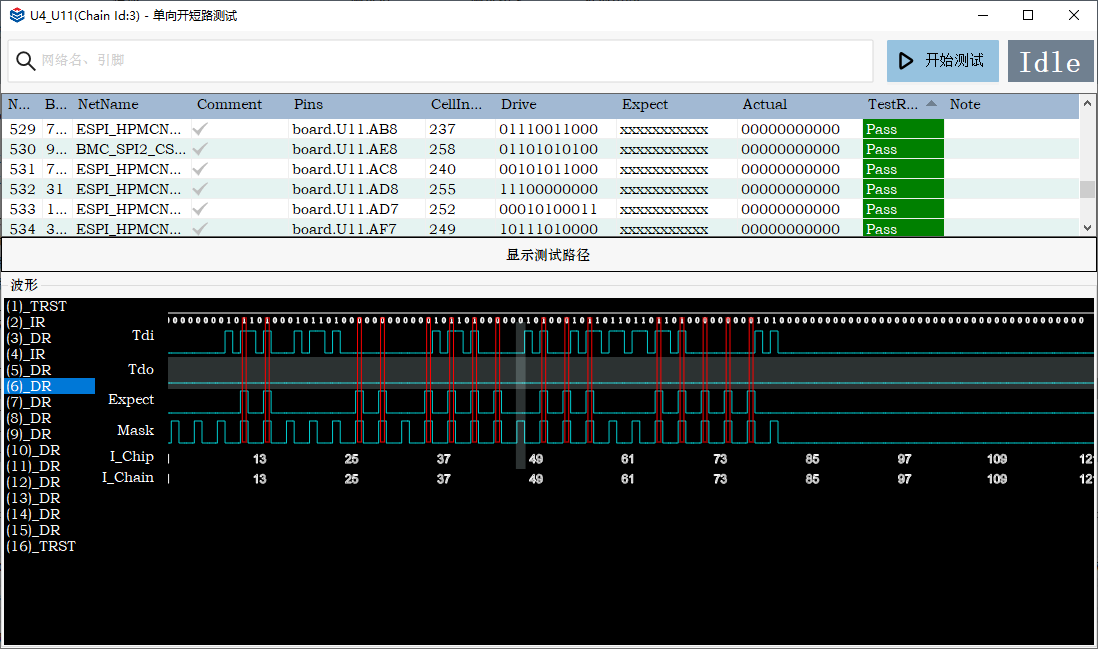Focus the net name and pin search field
This screenshot has width=1098, height=649.
(440, 61)
